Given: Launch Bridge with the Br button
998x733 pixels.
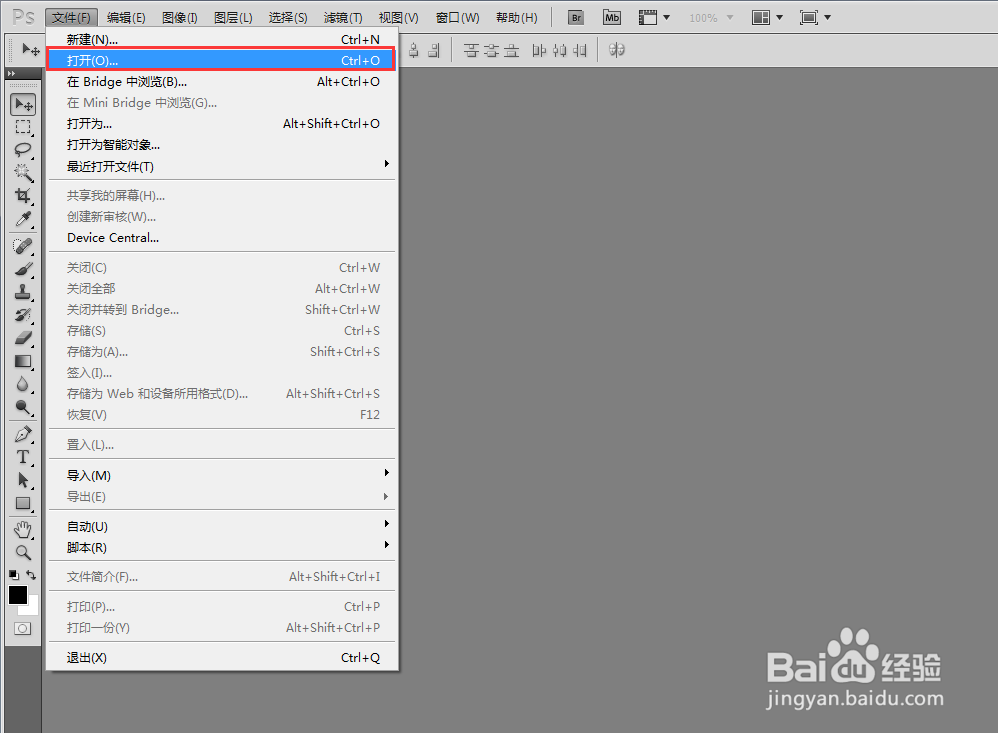Looking at the screenshot, I should [576, 18].
